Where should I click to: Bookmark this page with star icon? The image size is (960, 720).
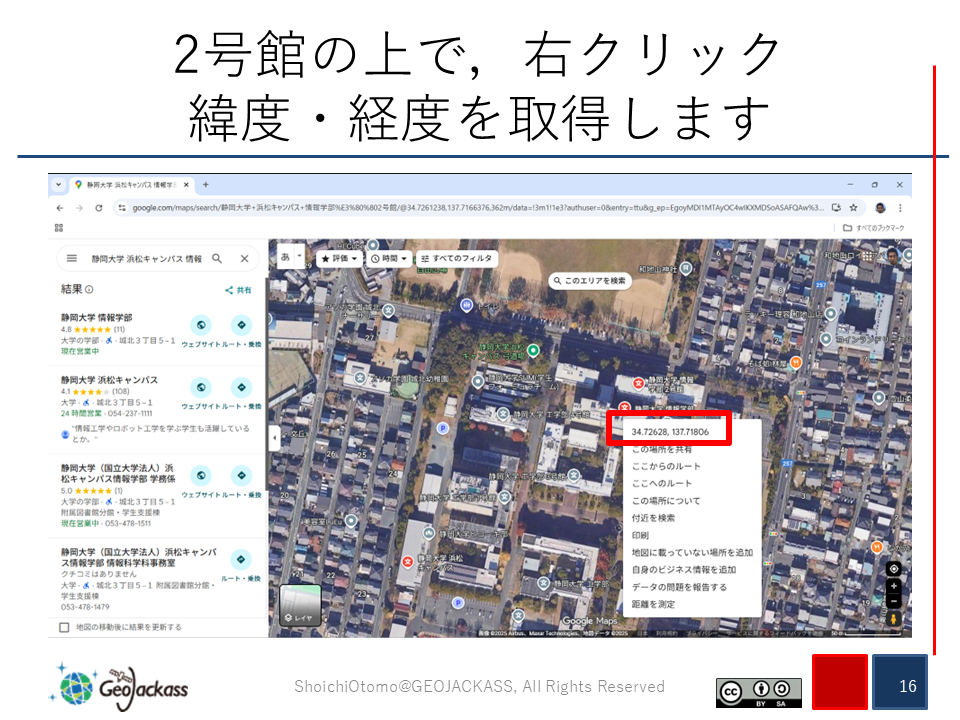(853, 208)
